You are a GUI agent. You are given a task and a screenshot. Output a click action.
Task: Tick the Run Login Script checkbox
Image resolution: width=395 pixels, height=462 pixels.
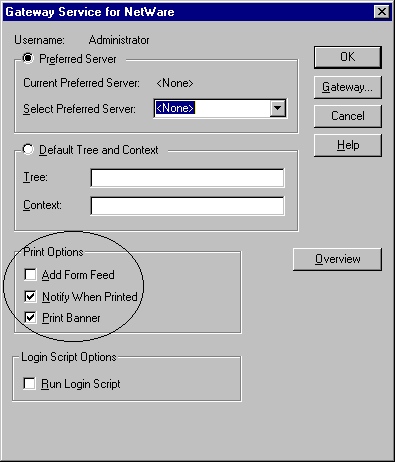[29, 383]
